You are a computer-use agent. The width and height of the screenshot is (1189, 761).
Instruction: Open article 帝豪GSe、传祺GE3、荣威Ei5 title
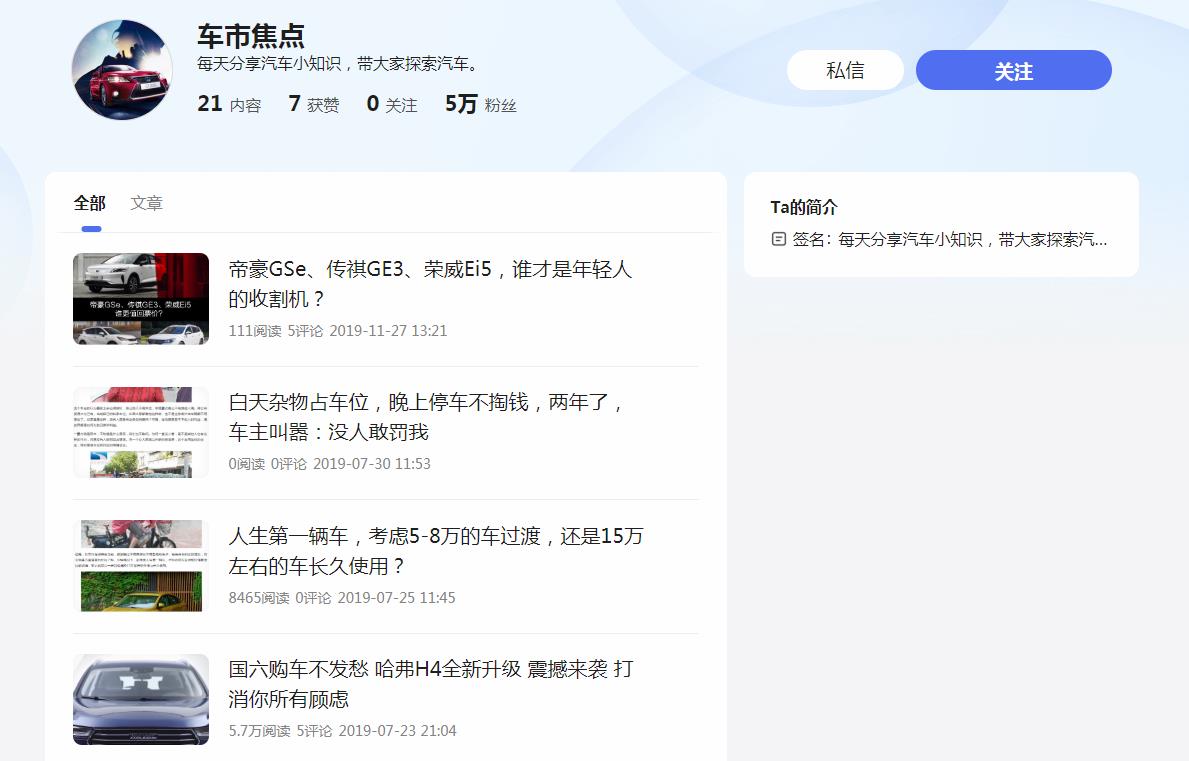coord(430,283)
